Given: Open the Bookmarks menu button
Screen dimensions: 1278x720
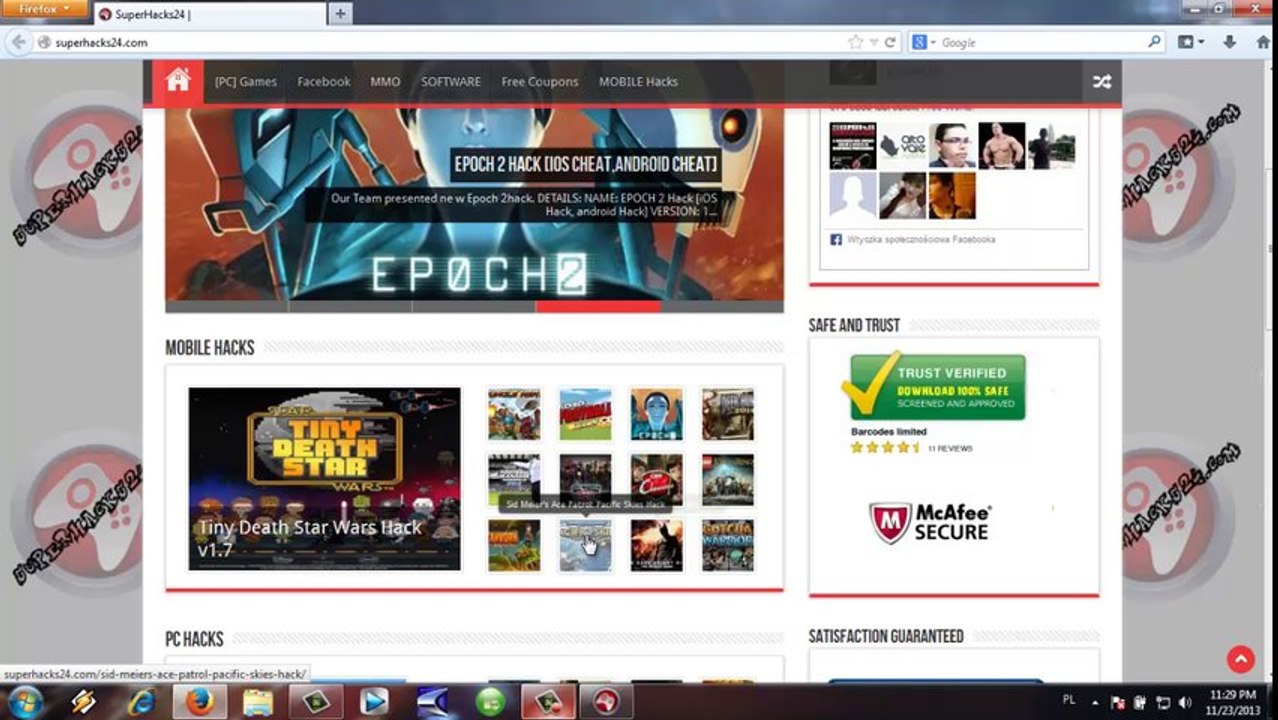Looking at the screenshot, I should pos(1191,42).
